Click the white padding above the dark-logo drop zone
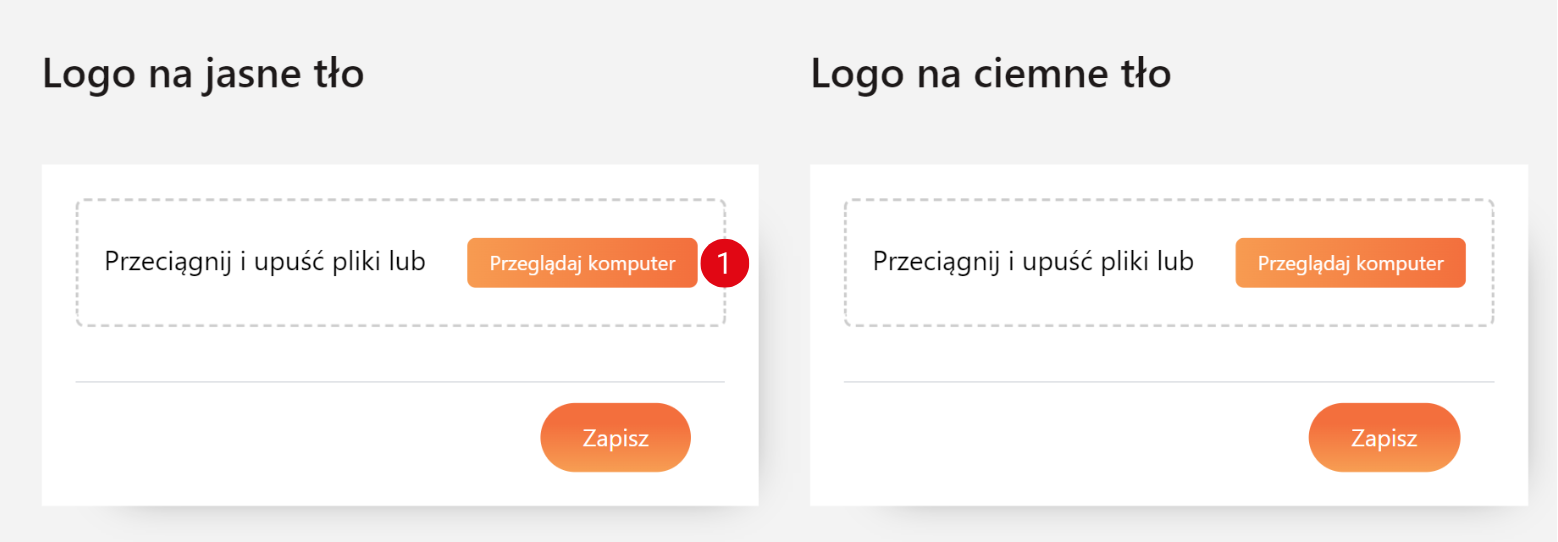The width and height of the screenshot is (1558, 542). (1168, 181)
